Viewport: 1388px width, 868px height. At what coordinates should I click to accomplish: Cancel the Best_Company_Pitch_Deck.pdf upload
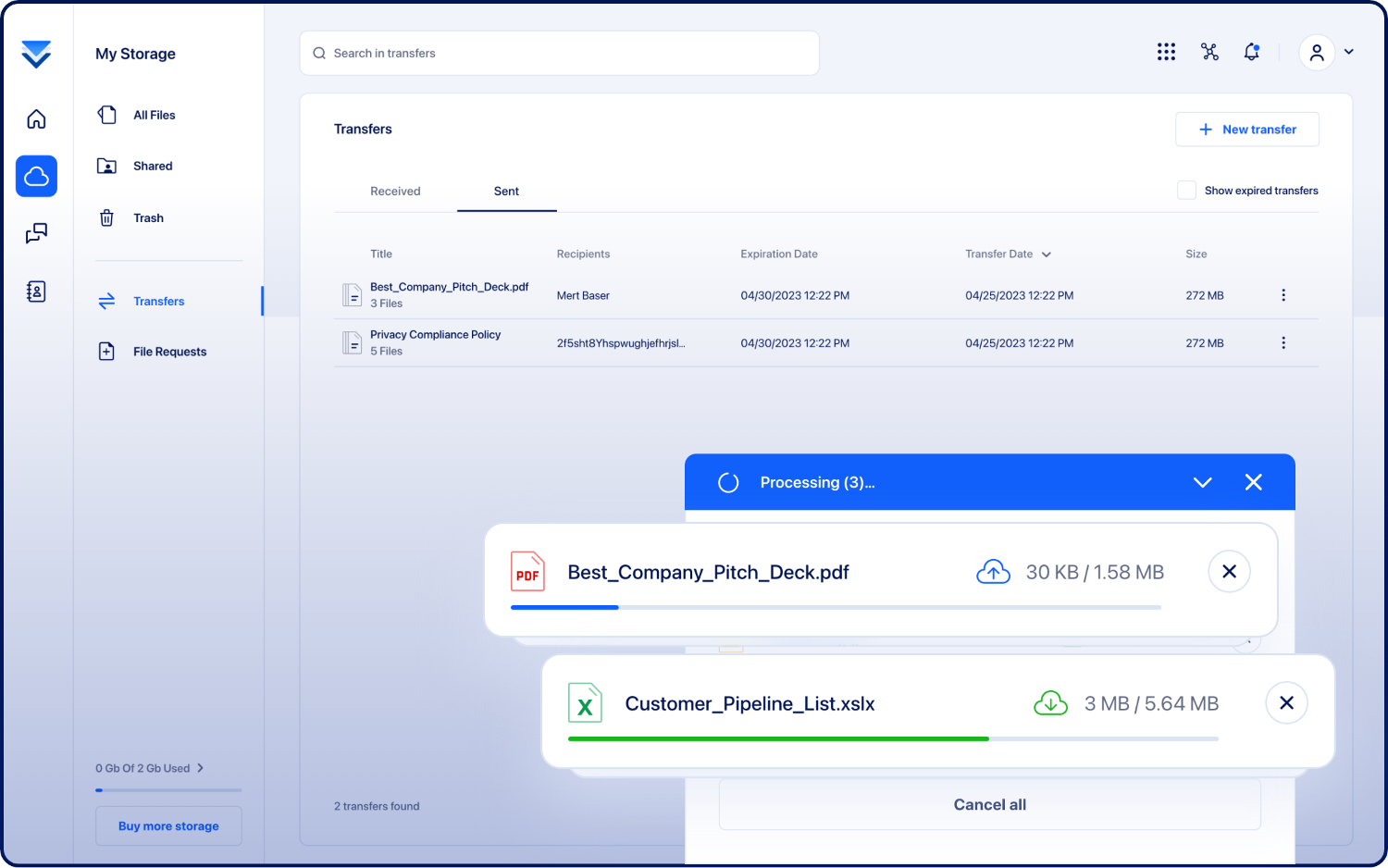(1229, 572)
